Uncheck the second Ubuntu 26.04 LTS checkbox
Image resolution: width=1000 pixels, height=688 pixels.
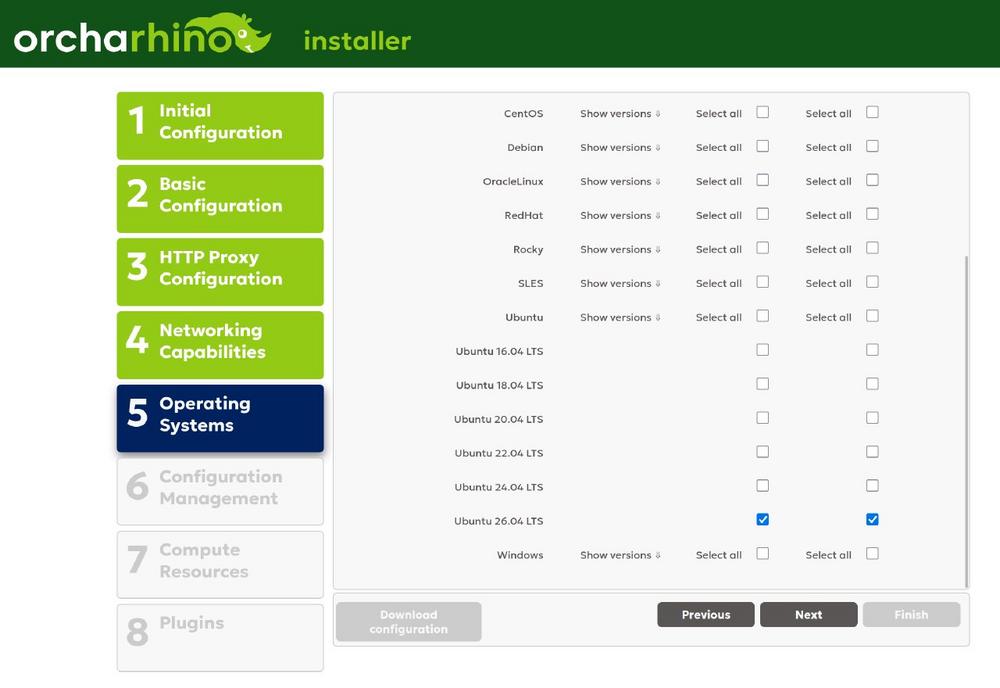tap(873, 520)
